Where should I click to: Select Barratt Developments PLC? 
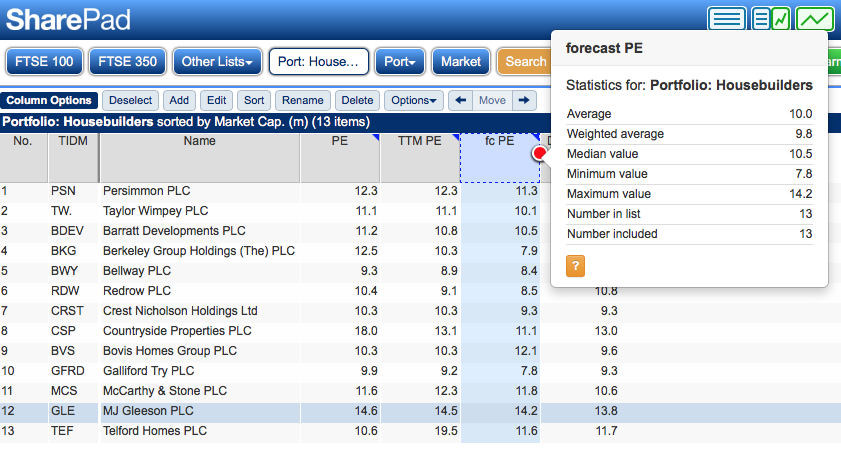tap(174, 231)
